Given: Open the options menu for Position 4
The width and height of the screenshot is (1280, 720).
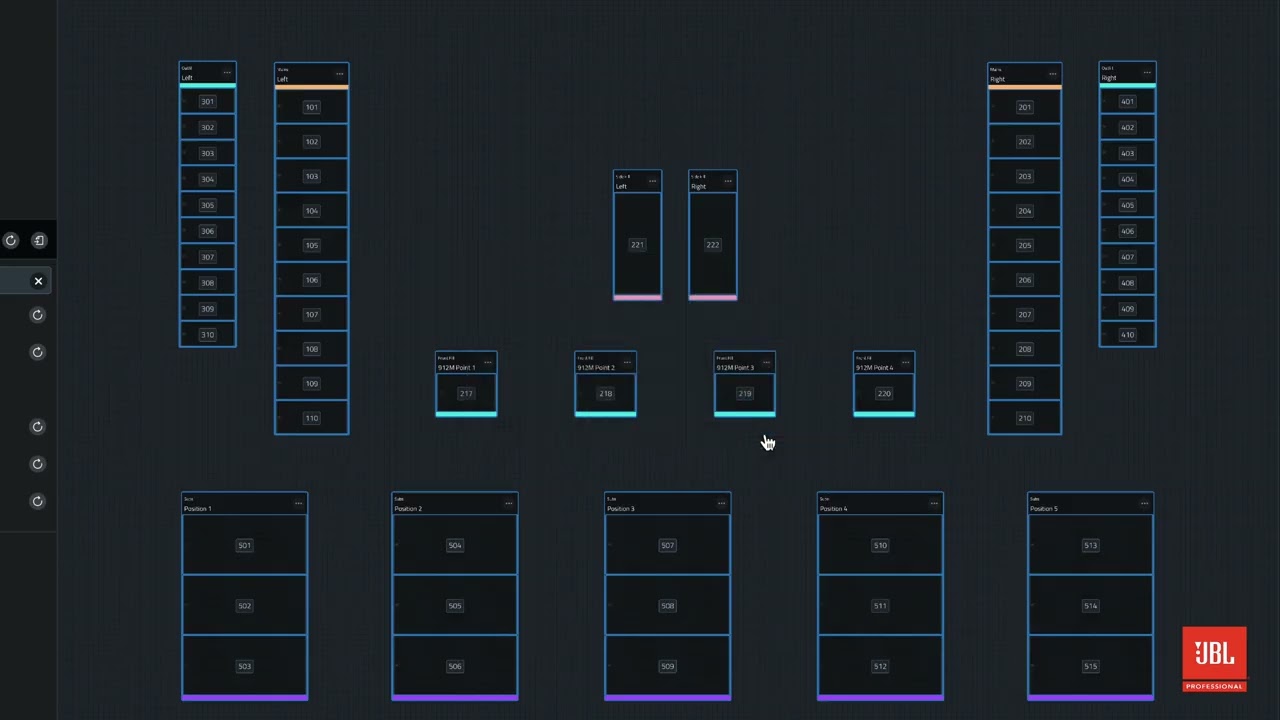Looking at the screenshot, I should coord(934,503).
